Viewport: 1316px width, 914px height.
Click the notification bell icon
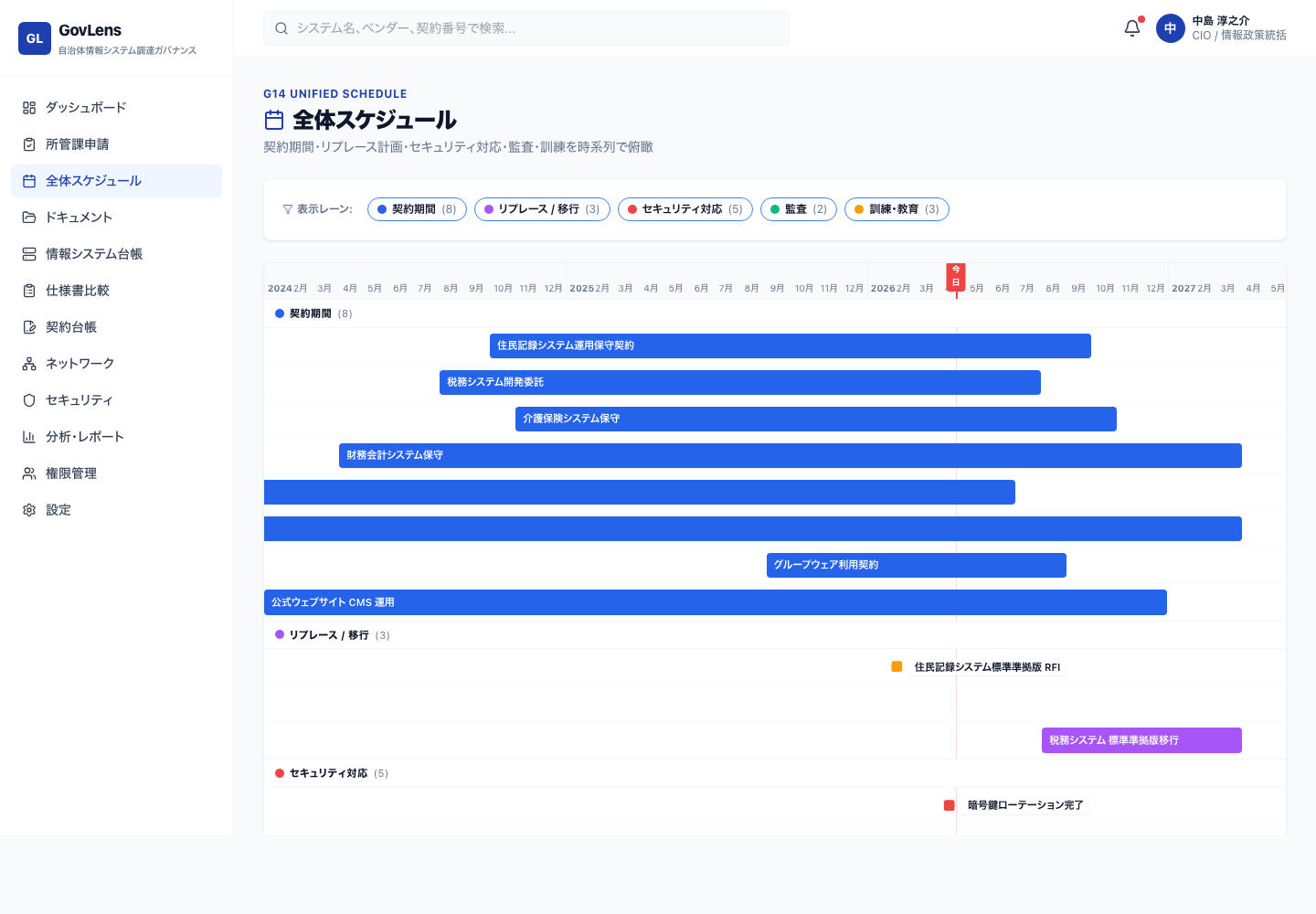pyautogui.click(x=1131, y=27)
